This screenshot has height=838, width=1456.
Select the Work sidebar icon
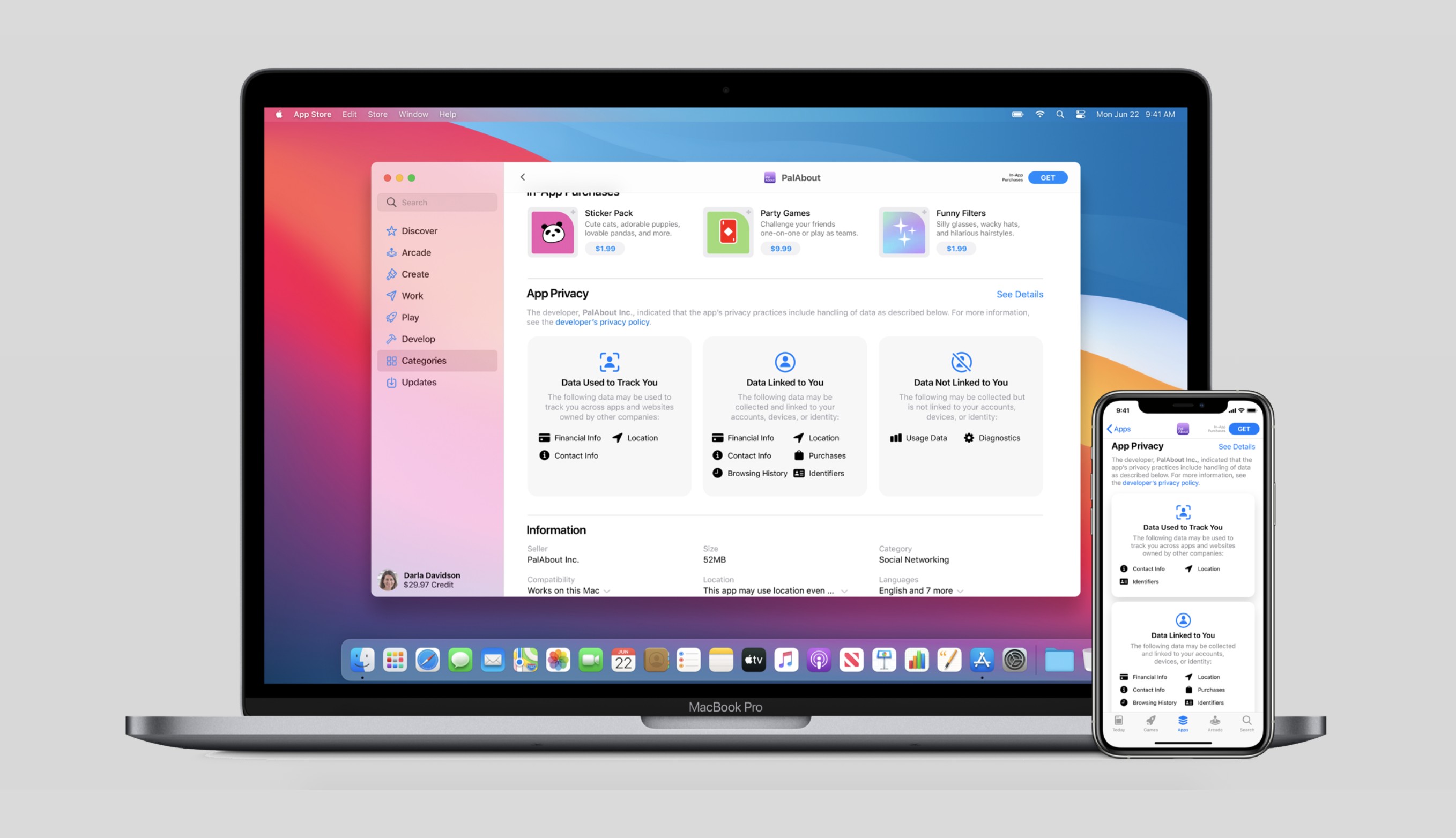pos(392,295)
